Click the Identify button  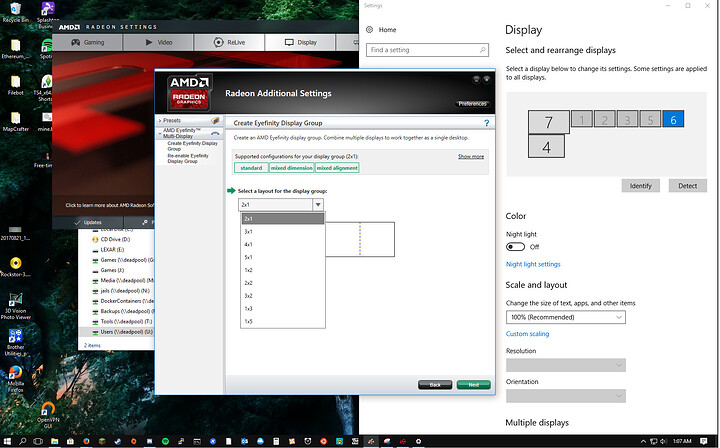[x=641, y=186]
